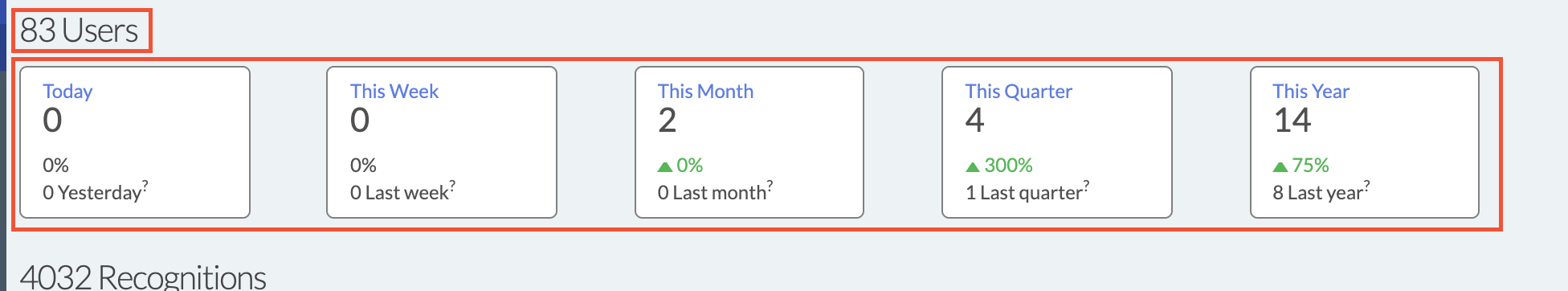Image resolution: width=1568 pixels, height=291 pixels.
Task: Click the help mark after Last quarter
Action: pos(1086,185)
